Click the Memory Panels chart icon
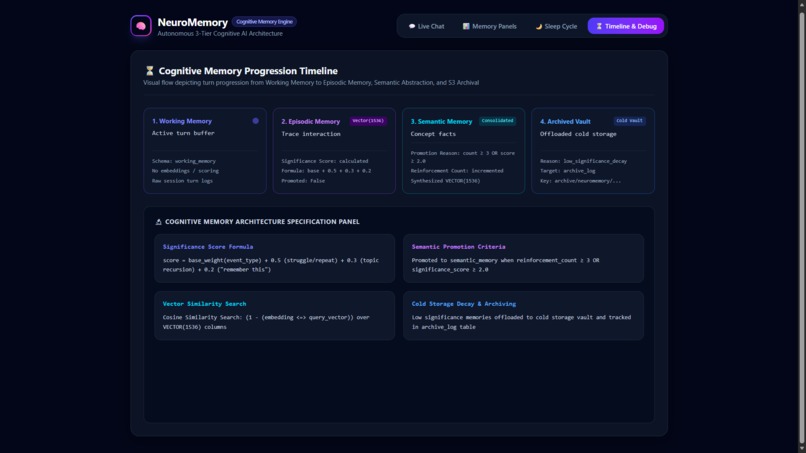 point(466,26)
